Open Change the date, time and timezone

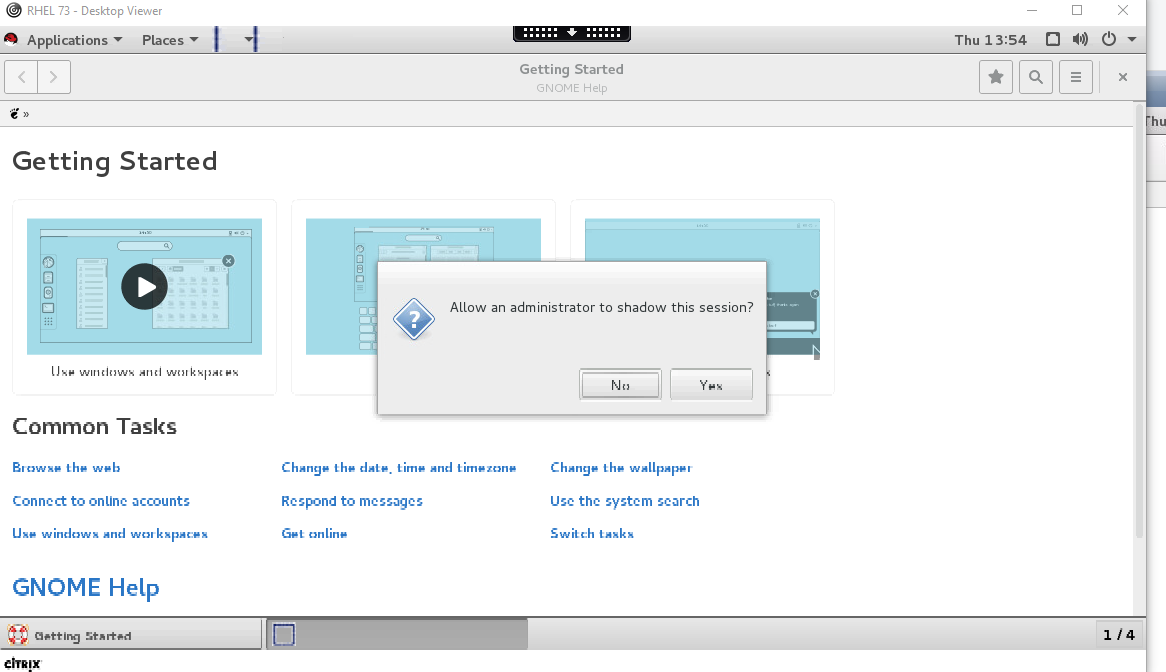399,468
